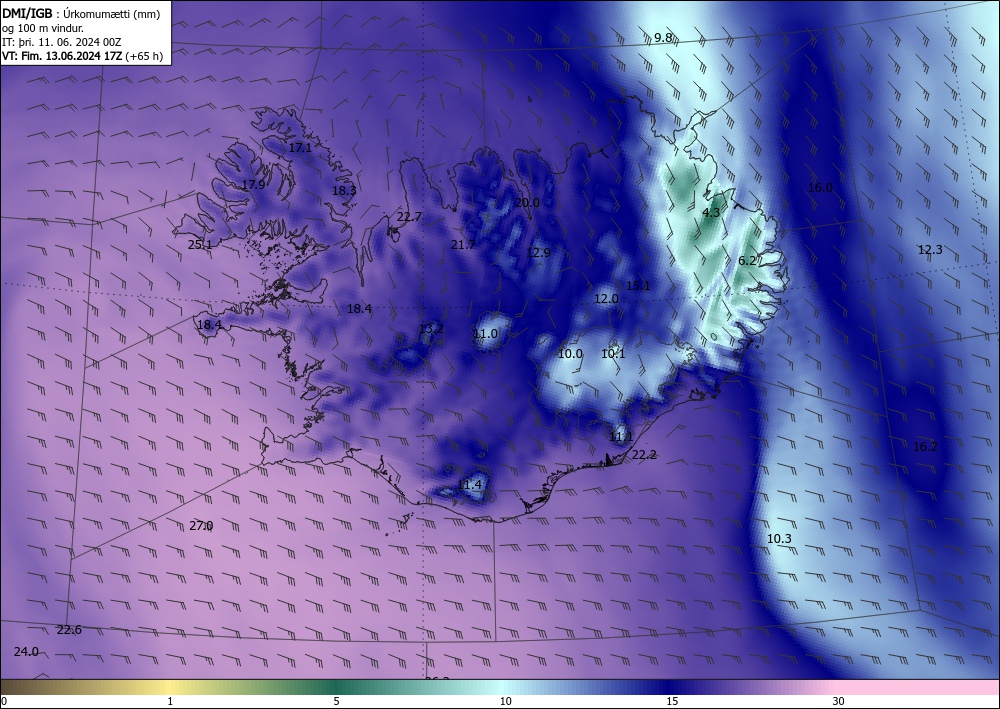Click the 22.2 value on the map

click(644, 455)
